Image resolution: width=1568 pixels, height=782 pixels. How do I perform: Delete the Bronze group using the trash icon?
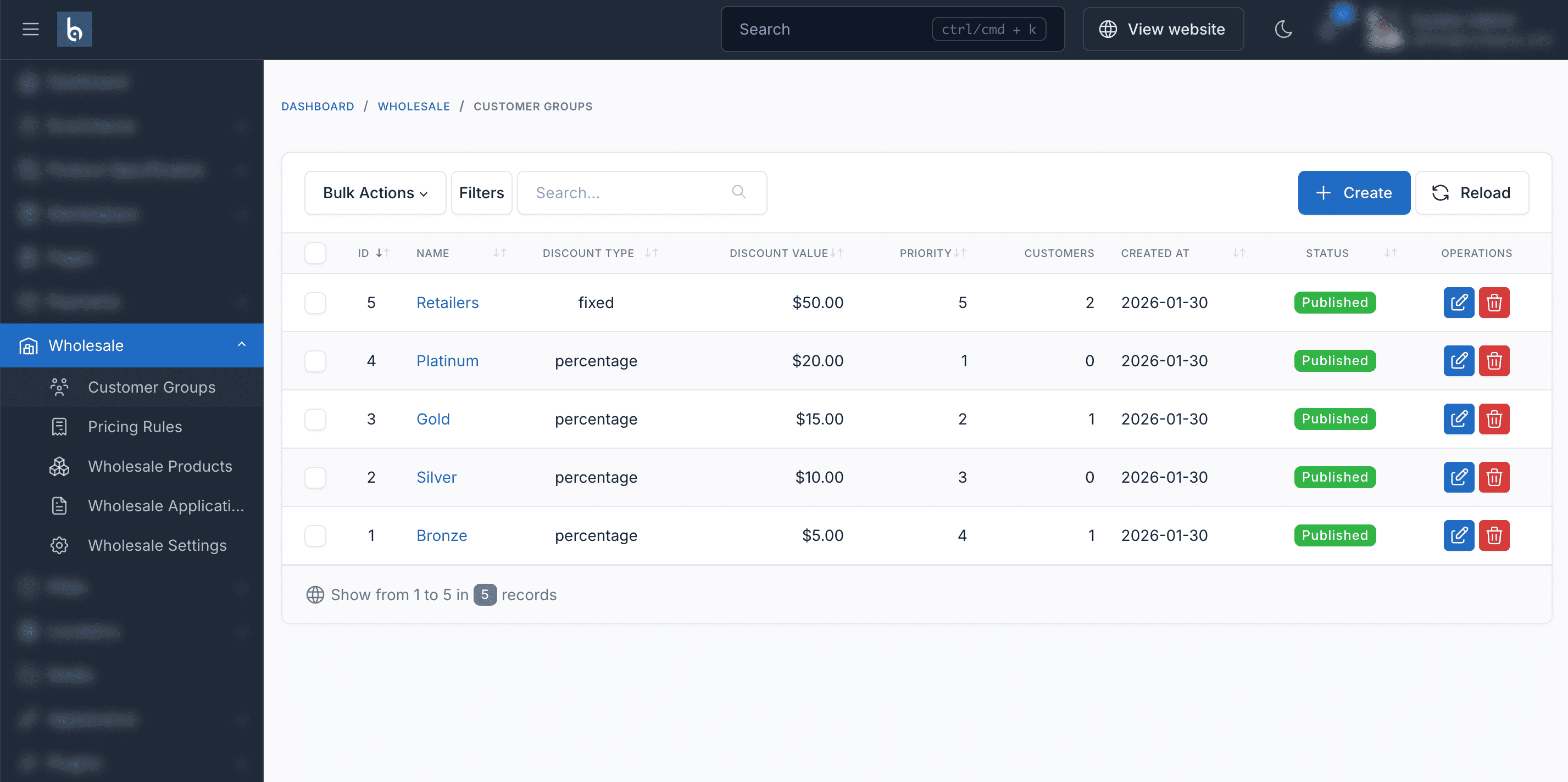click(x=1494, y=535)
